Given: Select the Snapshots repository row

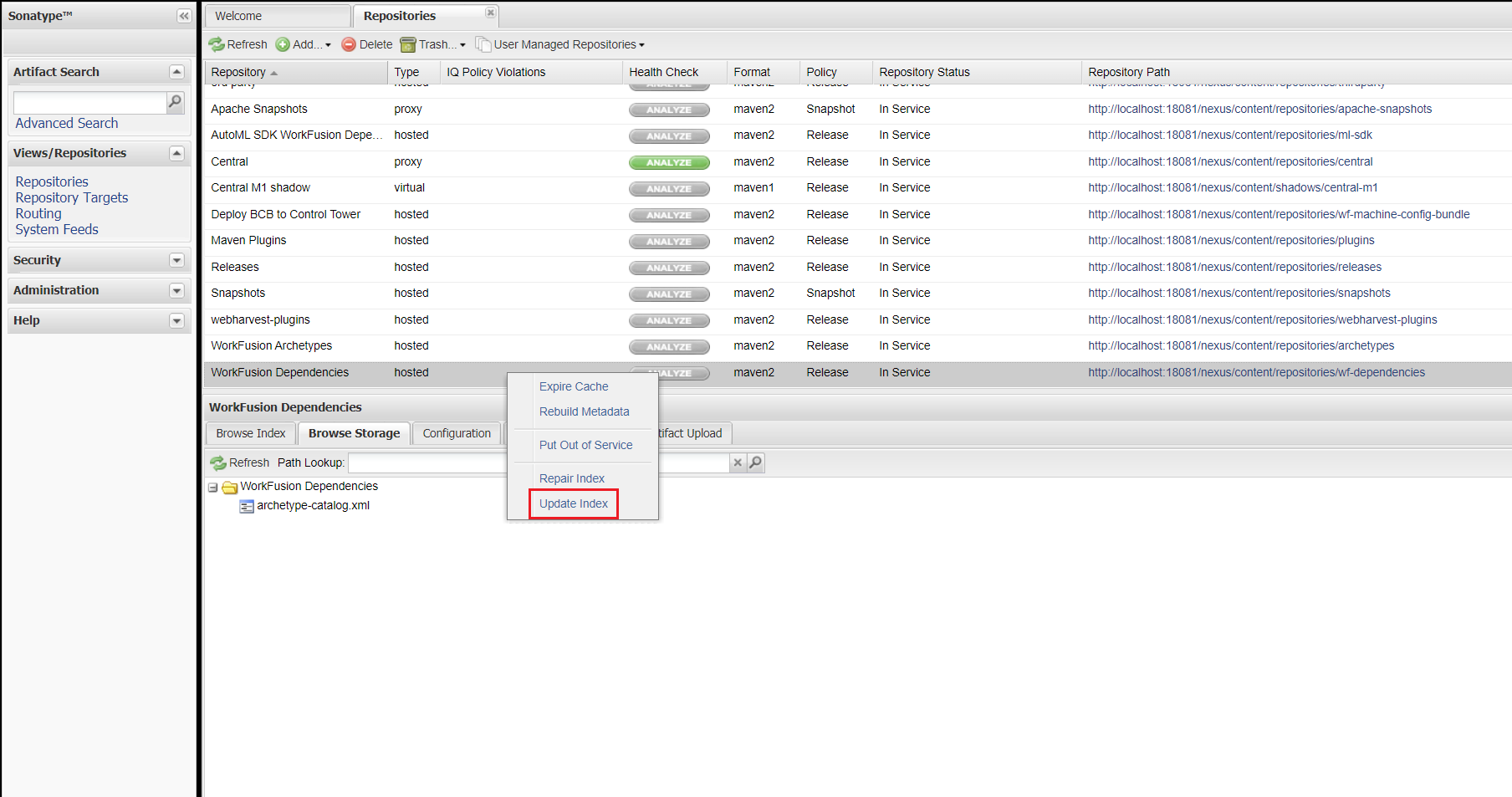Looking at the screenshot, I should point(857,294).
